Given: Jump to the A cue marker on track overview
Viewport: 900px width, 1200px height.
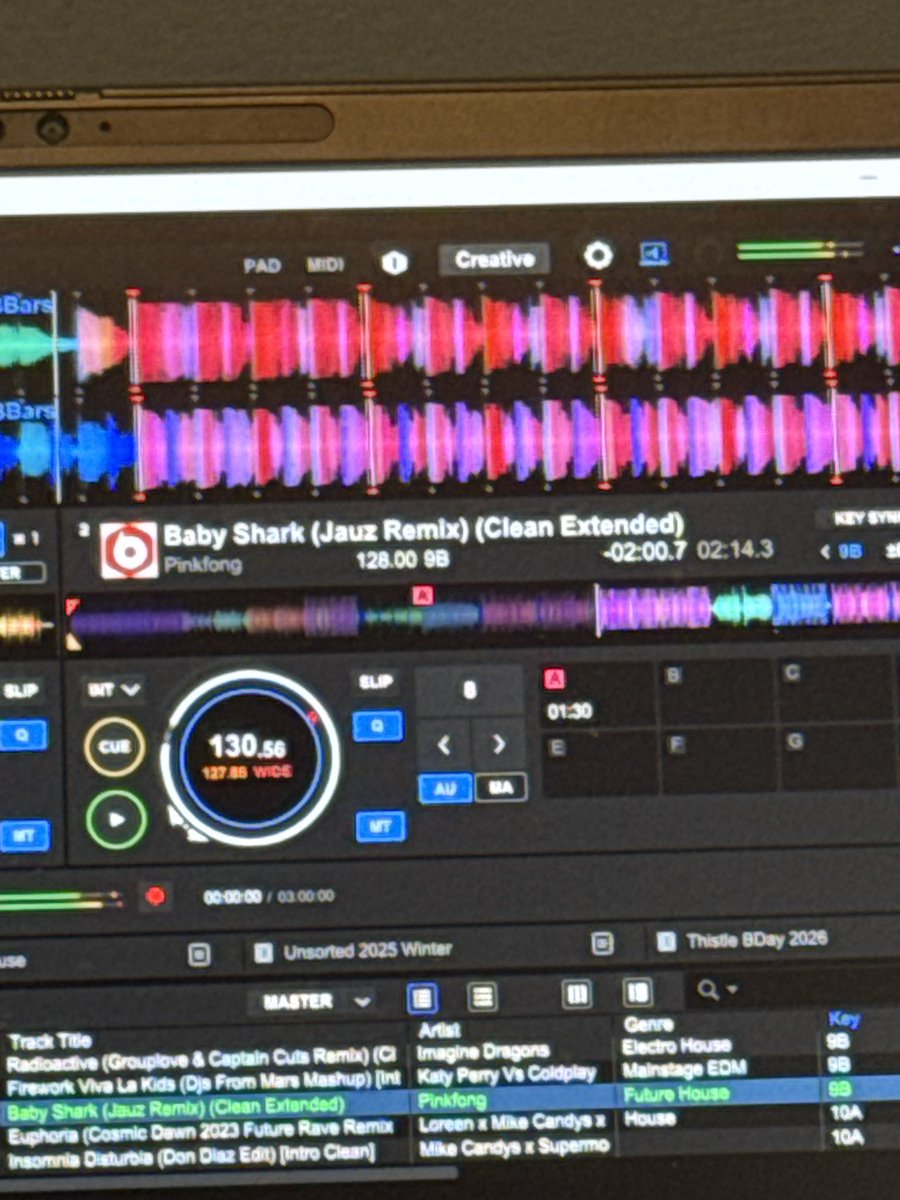Looking at the screenshot, I should point(422,596).
